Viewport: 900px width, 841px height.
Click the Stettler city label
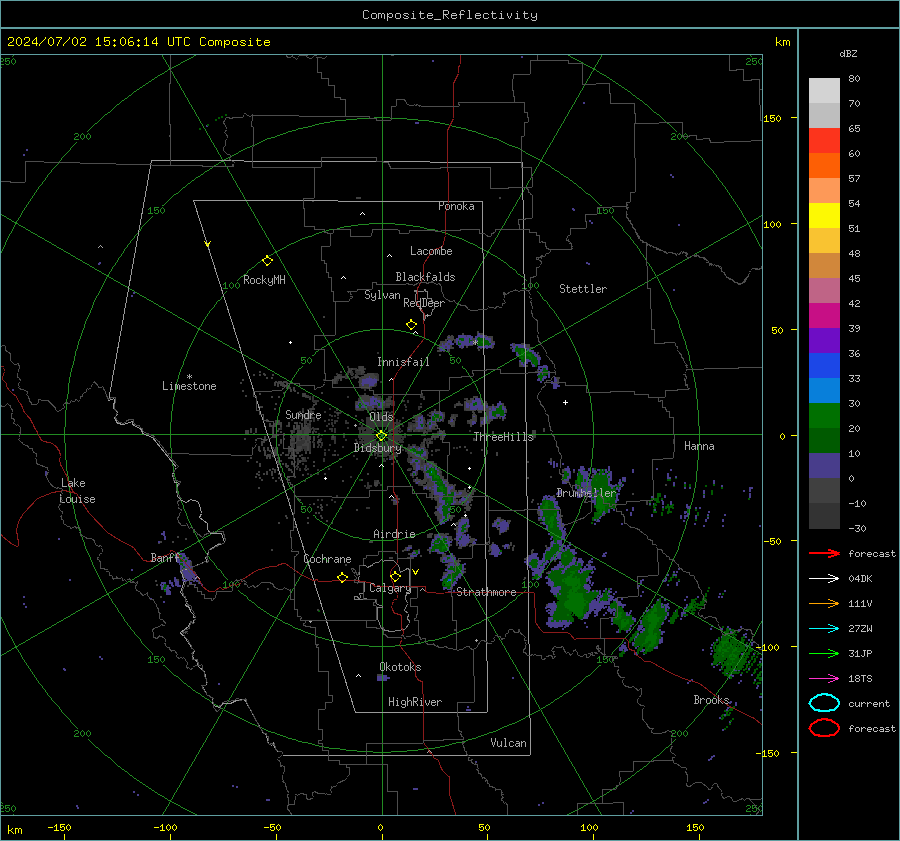point(583,289)
